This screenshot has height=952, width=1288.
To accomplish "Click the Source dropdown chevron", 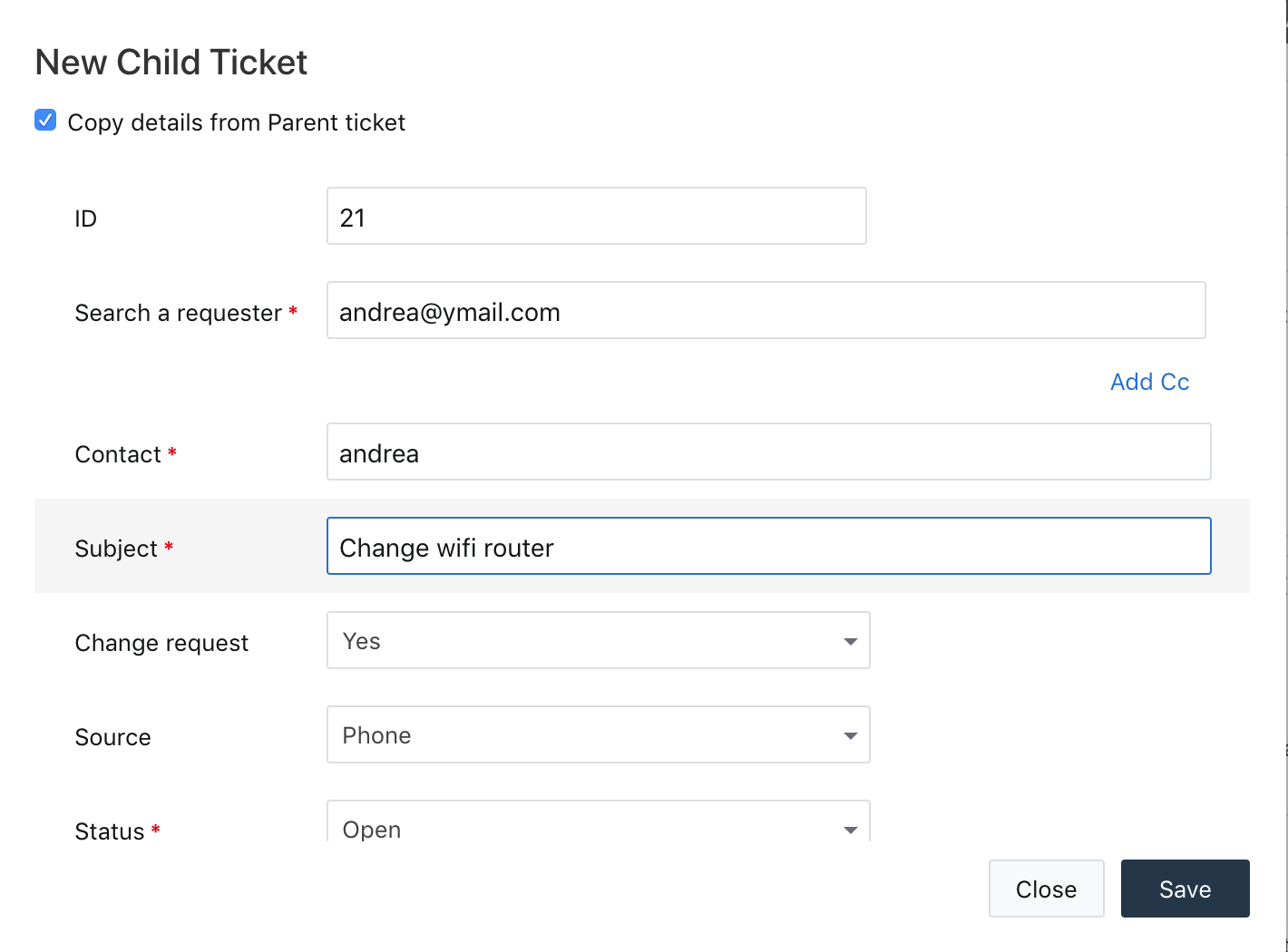I will [x=850, y=735].
